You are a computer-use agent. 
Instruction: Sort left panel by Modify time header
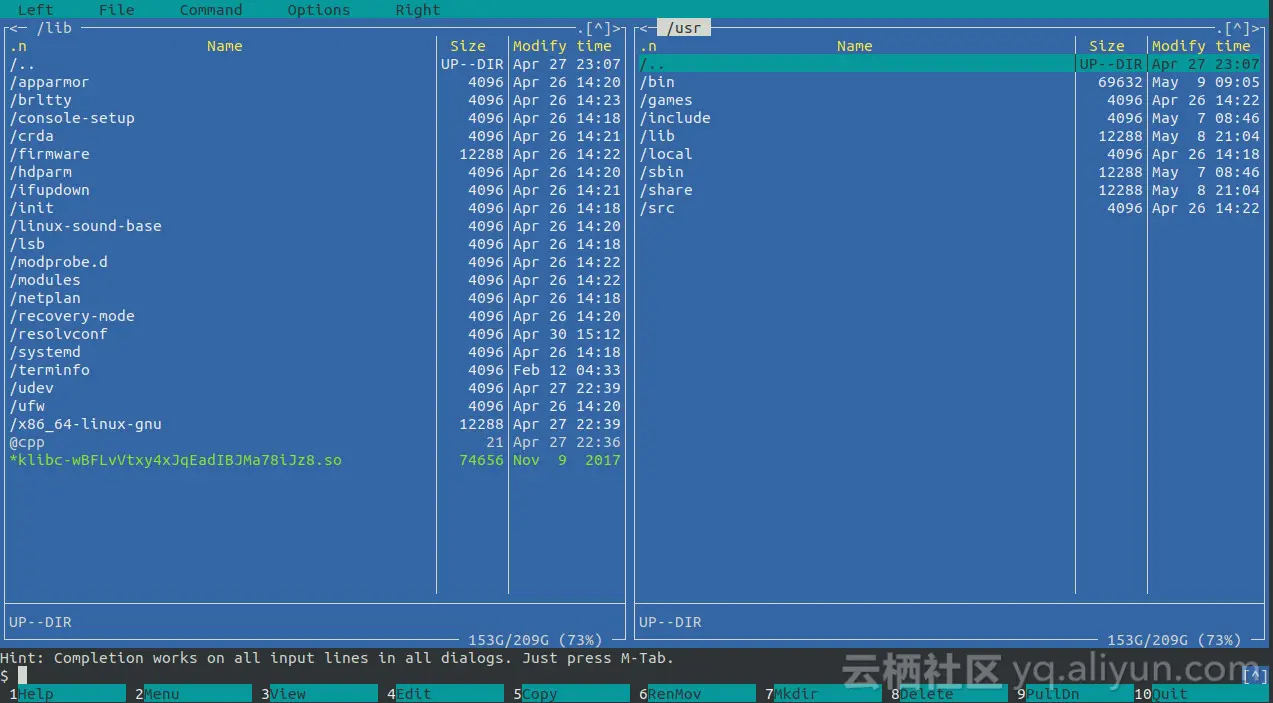(x=562, y=46)
